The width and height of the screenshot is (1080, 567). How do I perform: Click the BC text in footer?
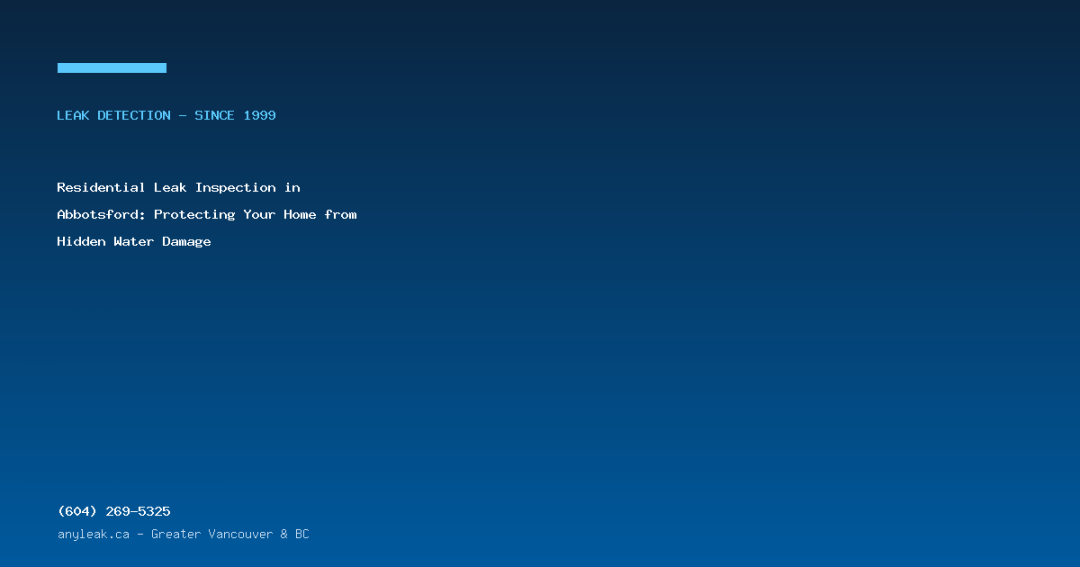tap(302, 534)
